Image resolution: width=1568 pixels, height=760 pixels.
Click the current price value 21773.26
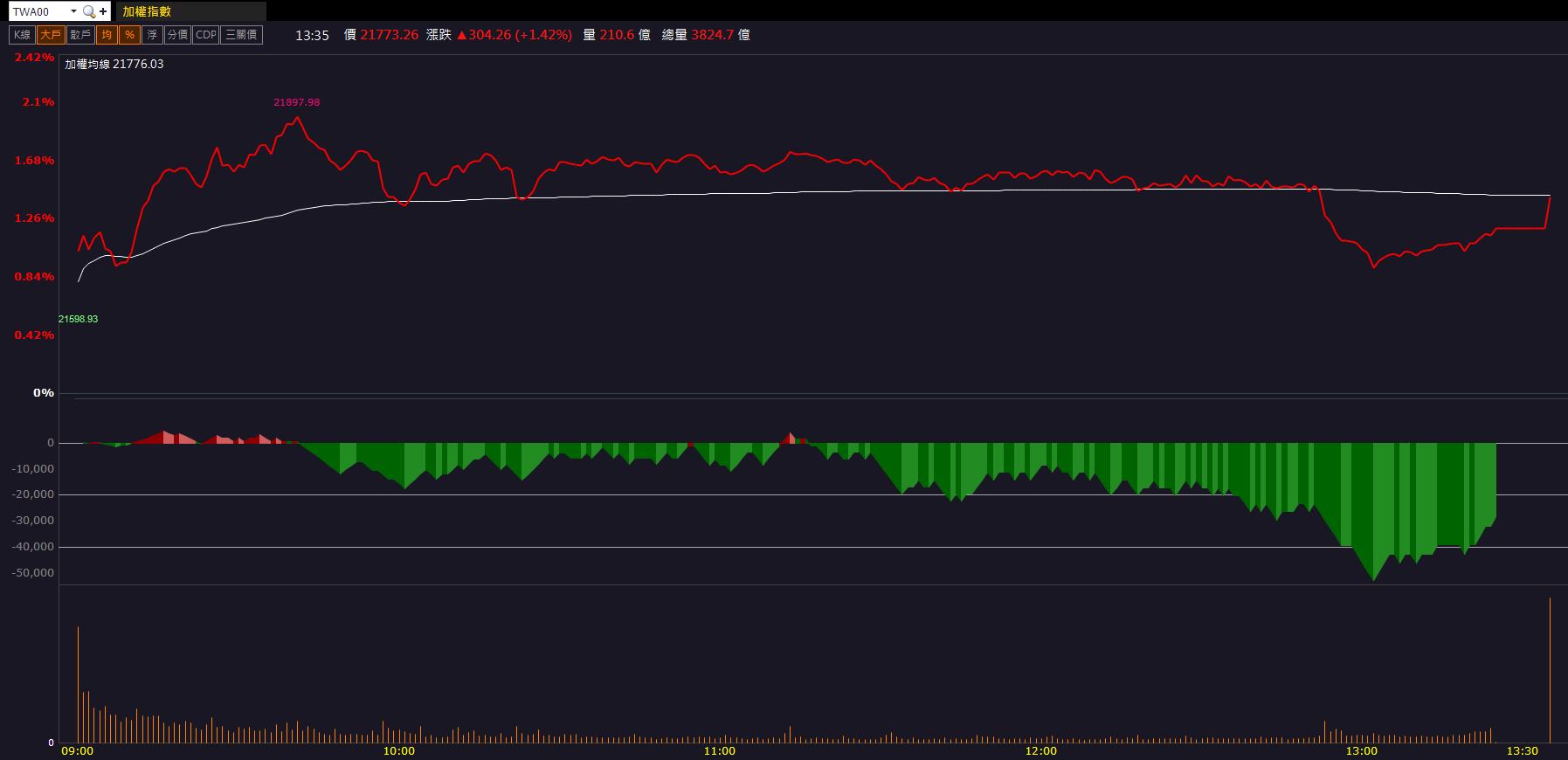(390, 35)
